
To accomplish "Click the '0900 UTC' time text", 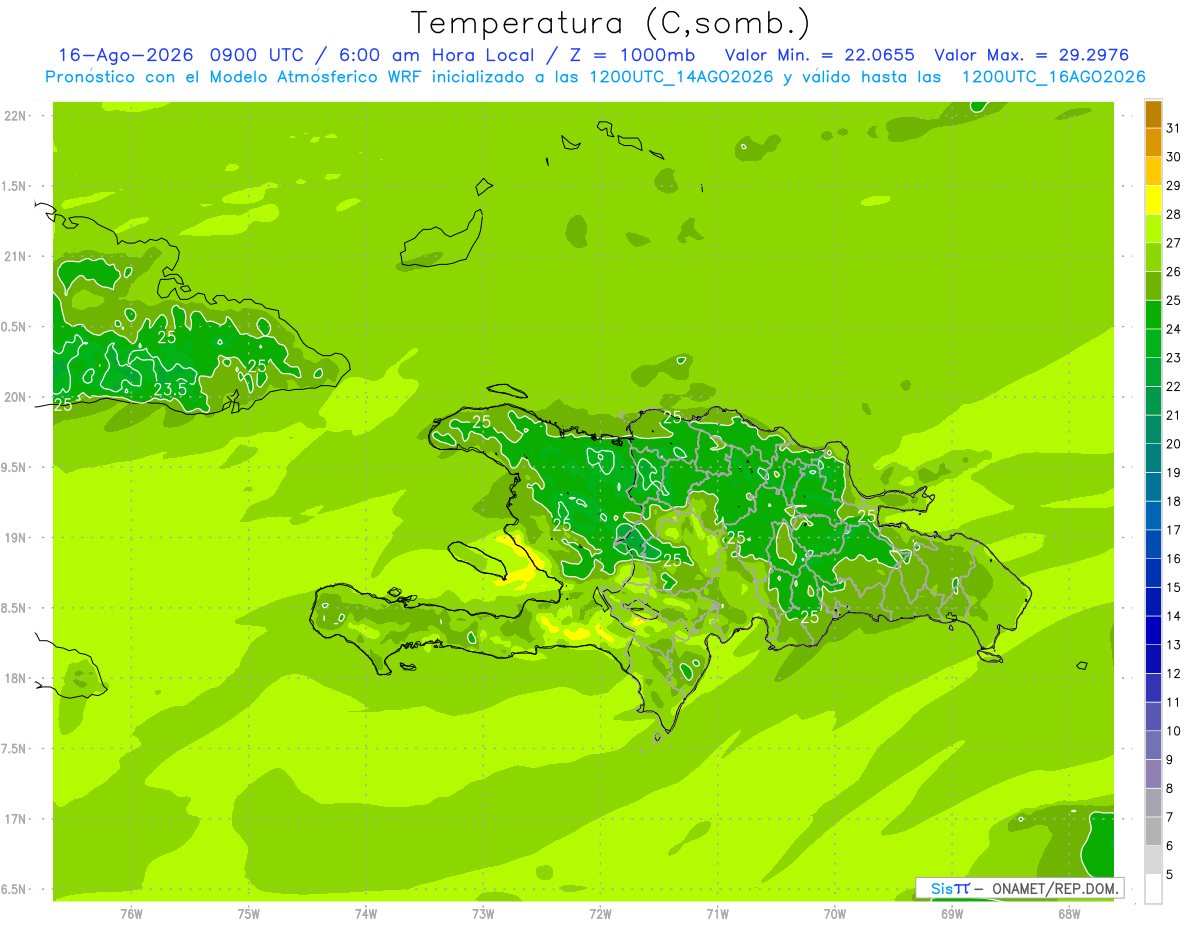I will (x=259, y=55).
